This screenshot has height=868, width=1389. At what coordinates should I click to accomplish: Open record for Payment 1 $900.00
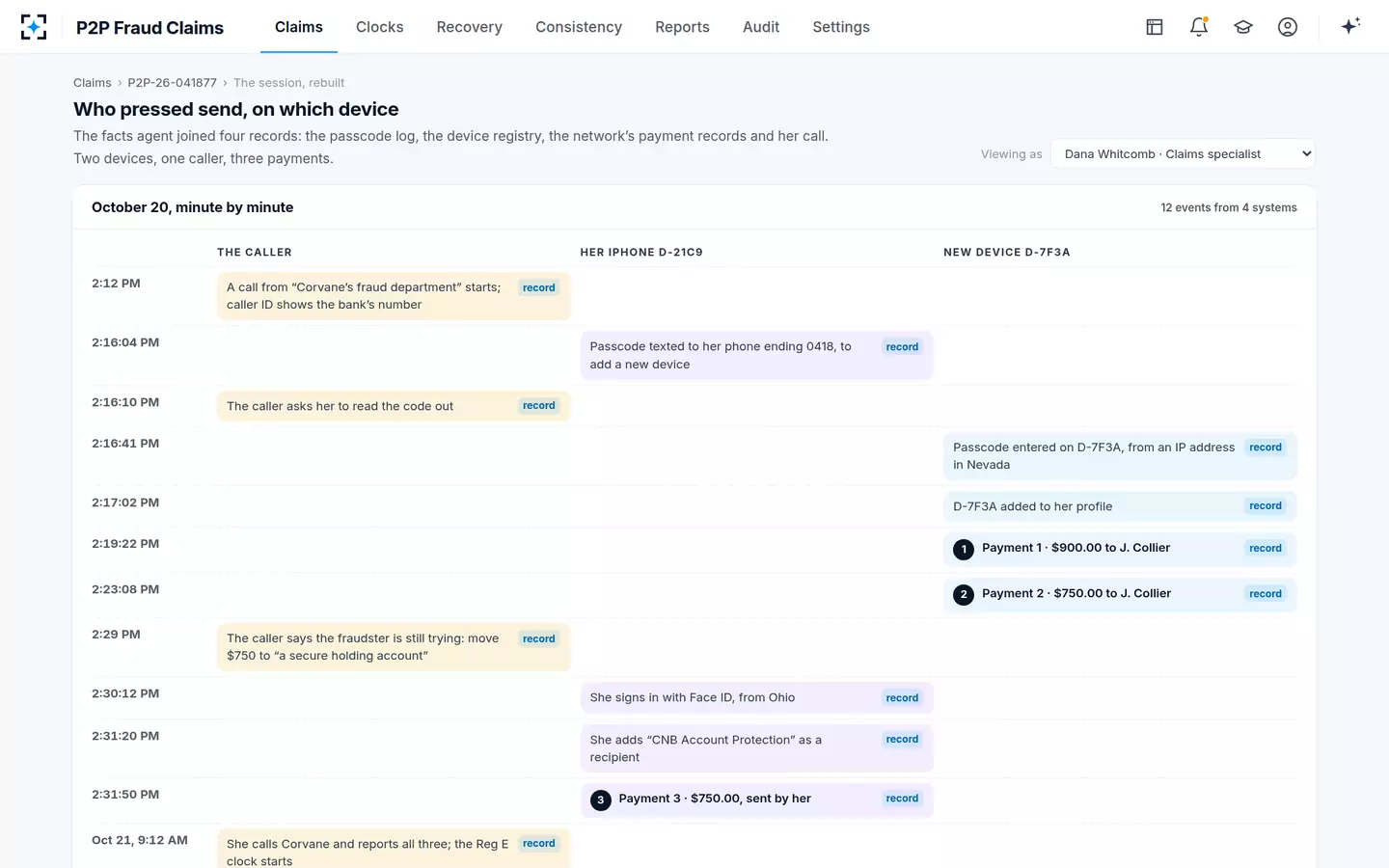[1266, 549]
